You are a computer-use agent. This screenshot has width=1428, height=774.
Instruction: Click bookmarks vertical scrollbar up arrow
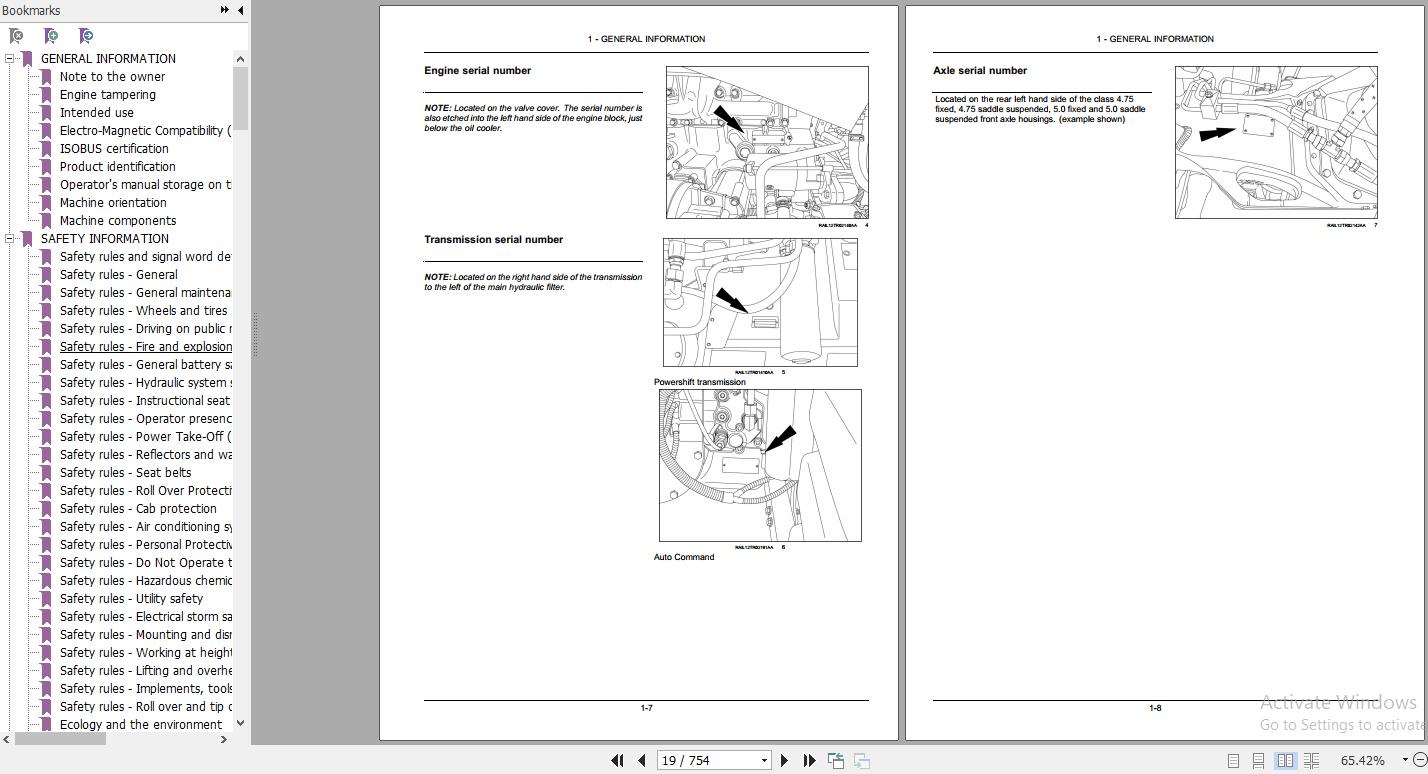click(x=240, y=59)
